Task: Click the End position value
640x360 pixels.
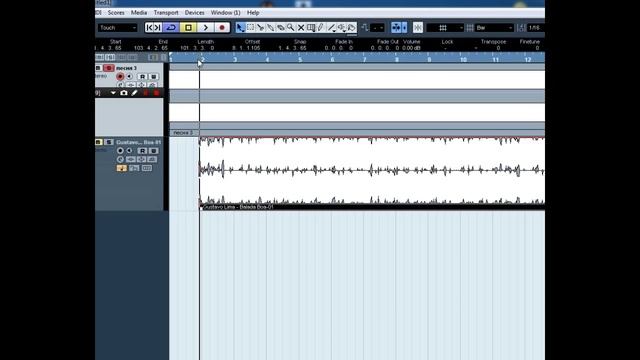Action: coord(151,48)
